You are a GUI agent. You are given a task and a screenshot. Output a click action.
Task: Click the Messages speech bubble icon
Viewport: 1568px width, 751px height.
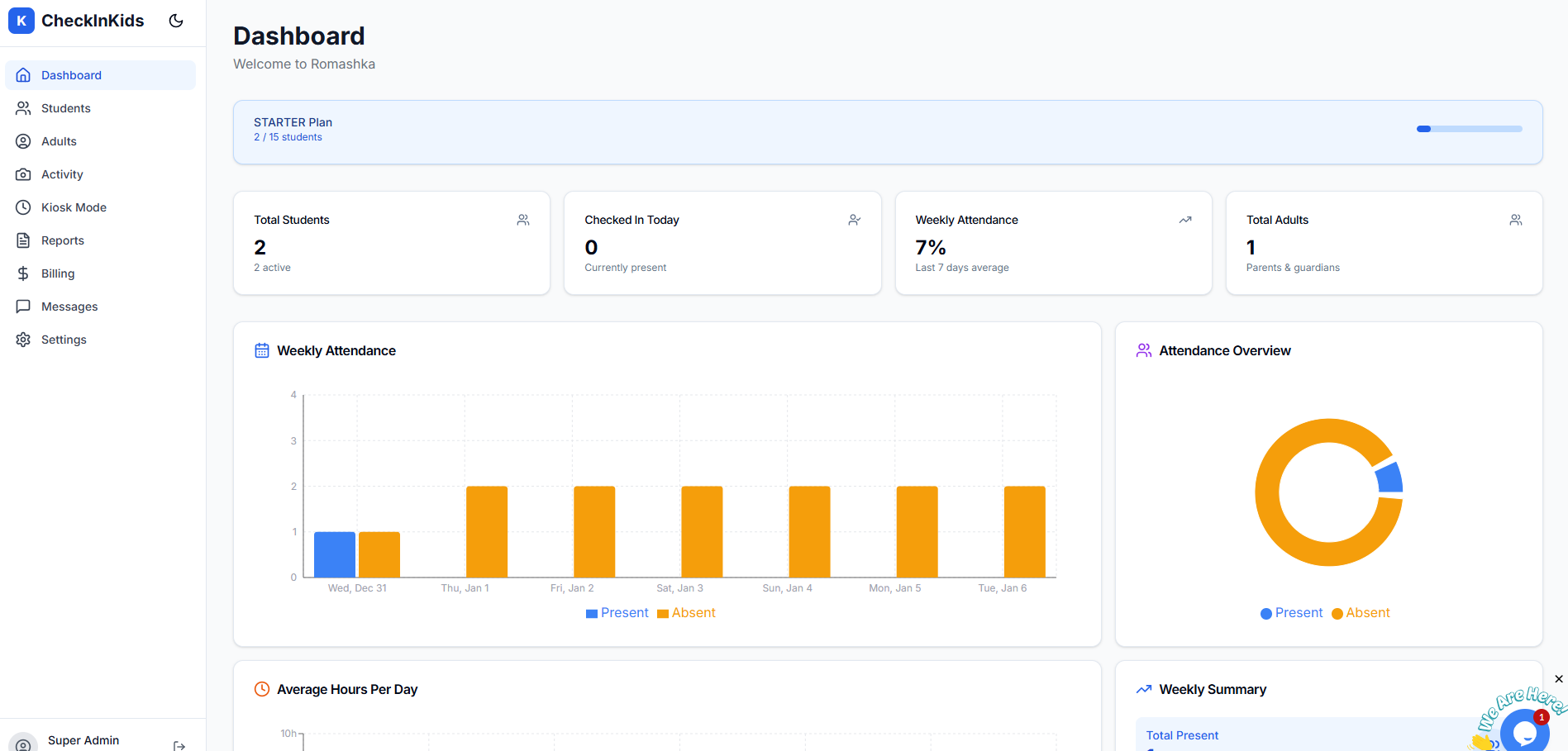[x=23, y=307]
